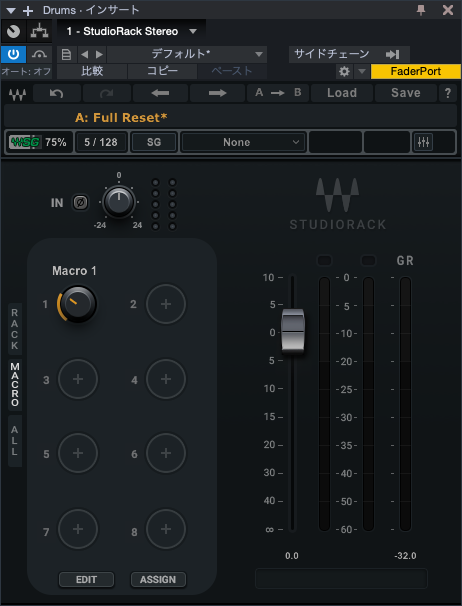Add a macro in slot 4
The height and width of the screenshot is (606, 462).
point(166,379)
